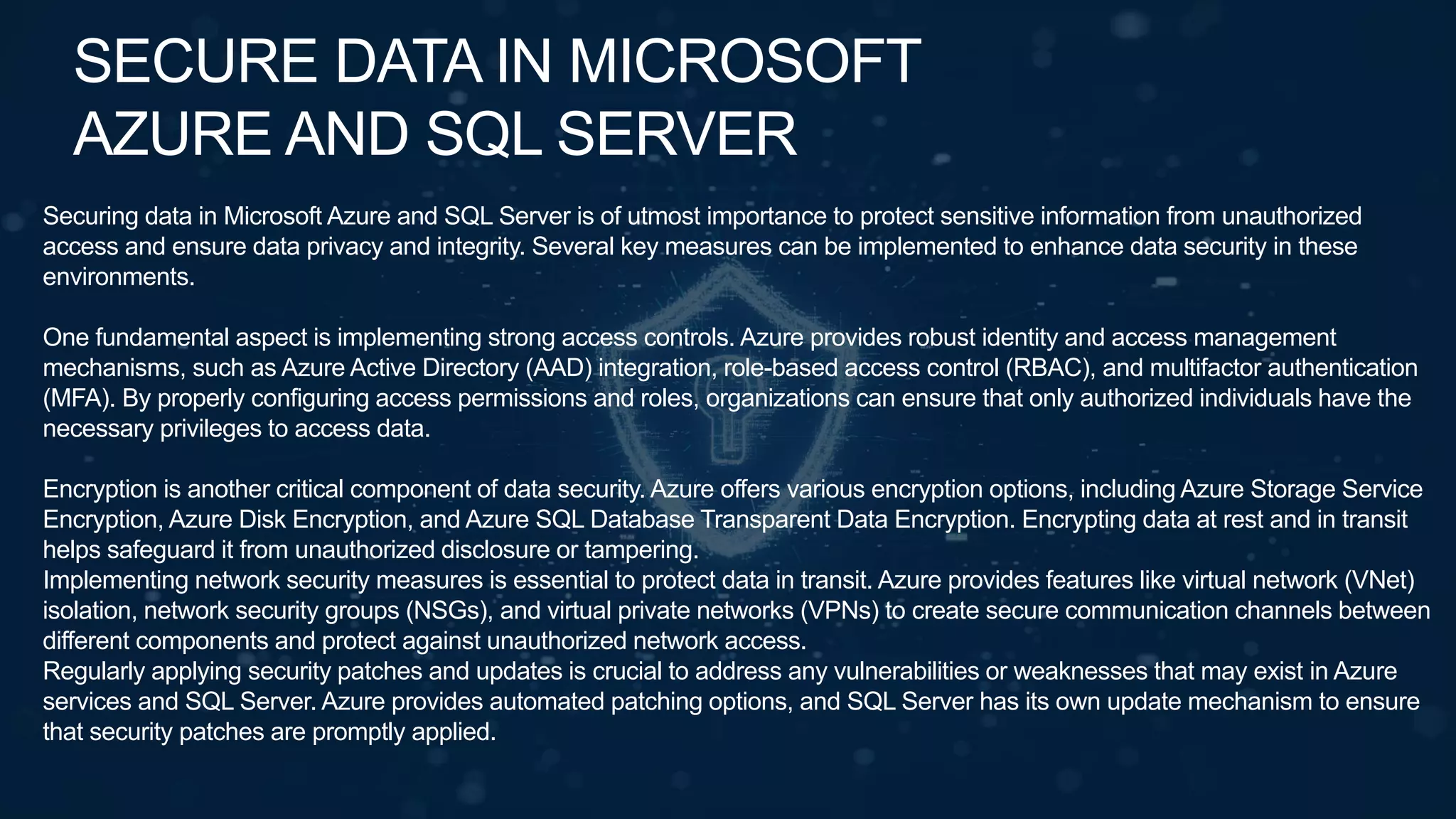Click the text 'necessary privileges to access data.'
Viewport: 1456px width, 819px height.
(x=237, y=429)
